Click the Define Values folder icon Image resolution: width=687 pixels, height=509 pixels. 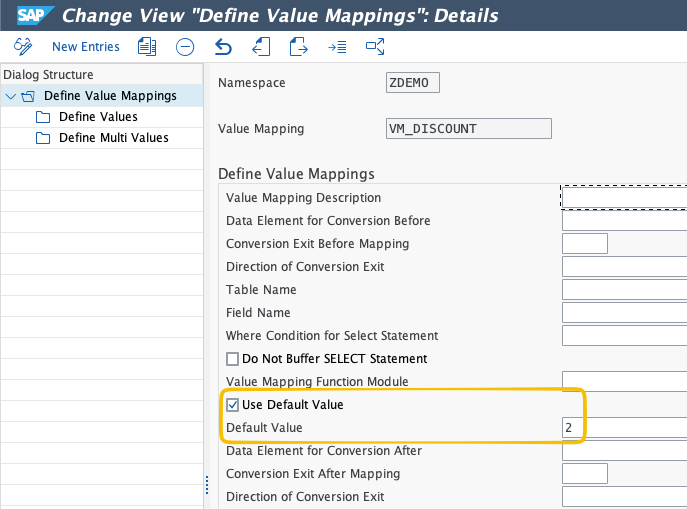[x=43, y=117]
